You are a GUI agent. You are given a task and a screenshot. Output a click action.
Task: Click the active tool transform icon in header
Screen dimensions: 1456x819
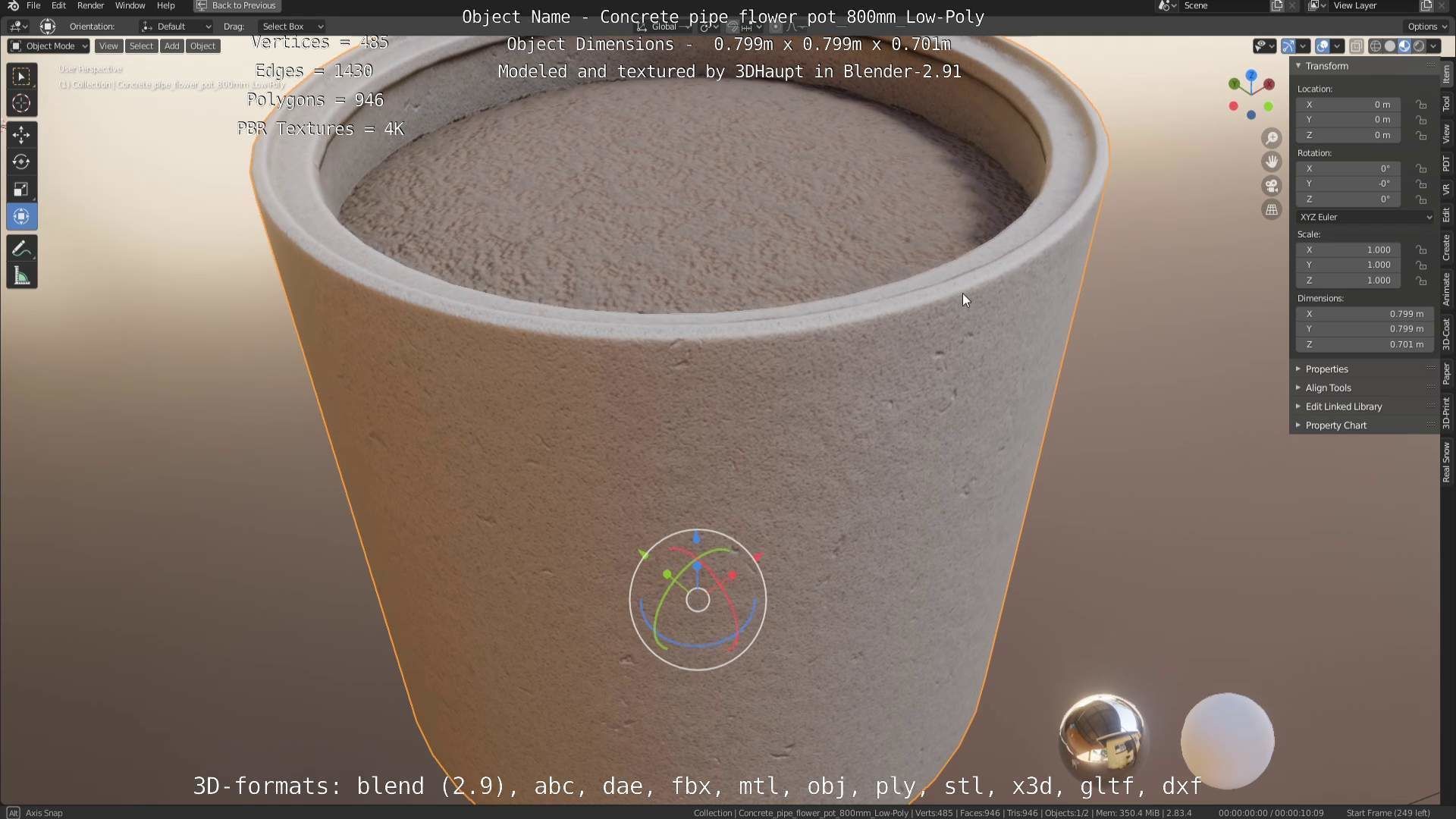tap(48, 27)
